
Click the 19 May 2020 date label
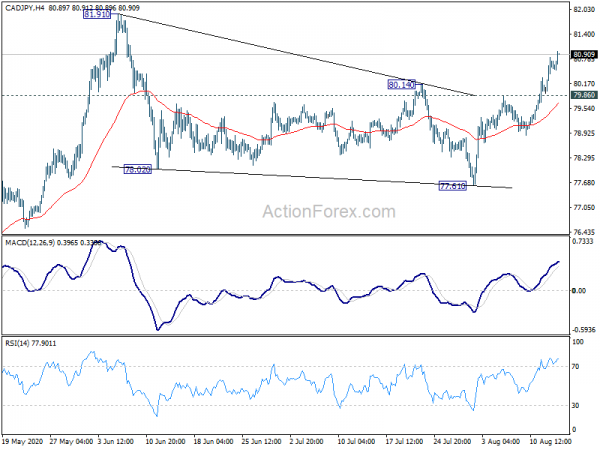pos(22,441)
